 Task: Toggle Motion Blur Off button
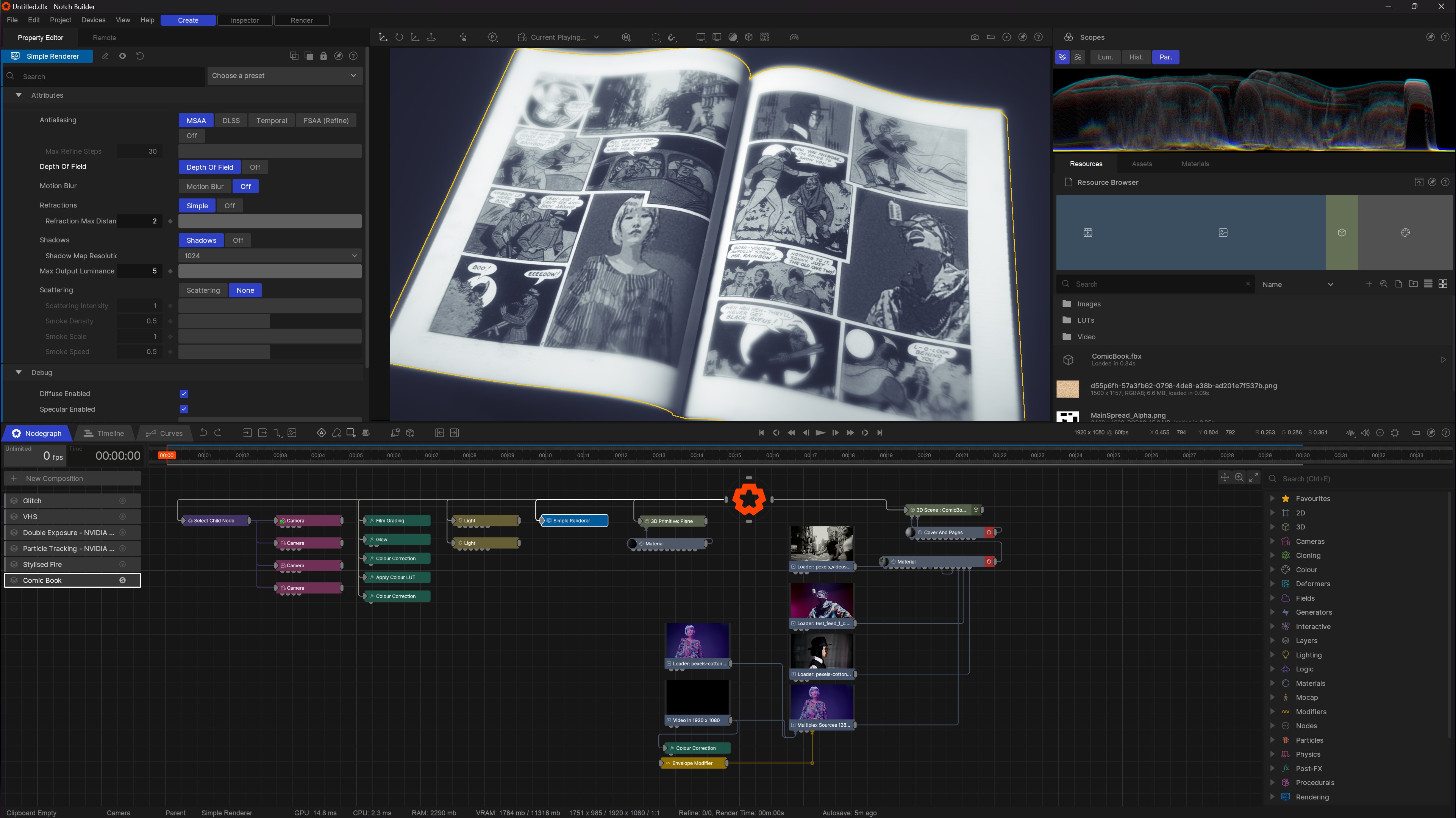245,186
